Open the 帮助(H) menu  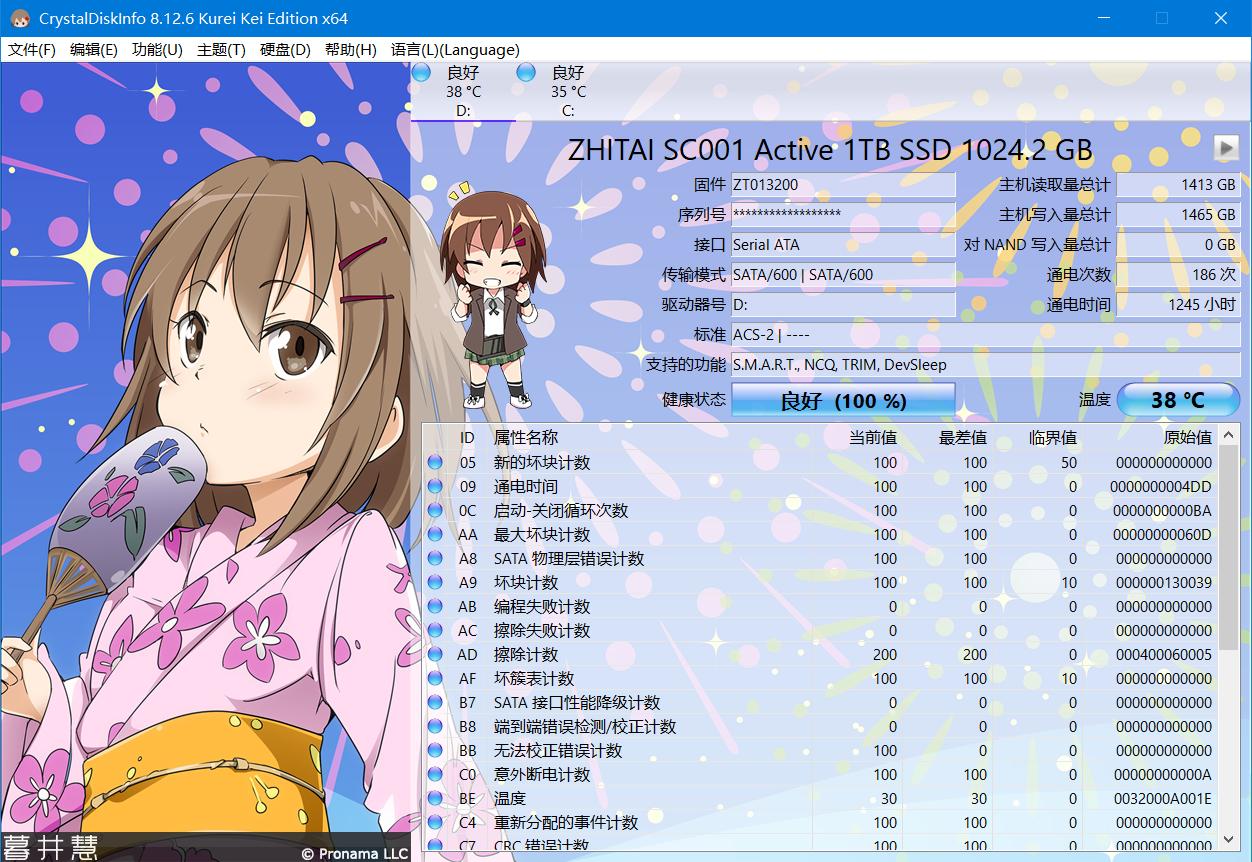(350, 50)
